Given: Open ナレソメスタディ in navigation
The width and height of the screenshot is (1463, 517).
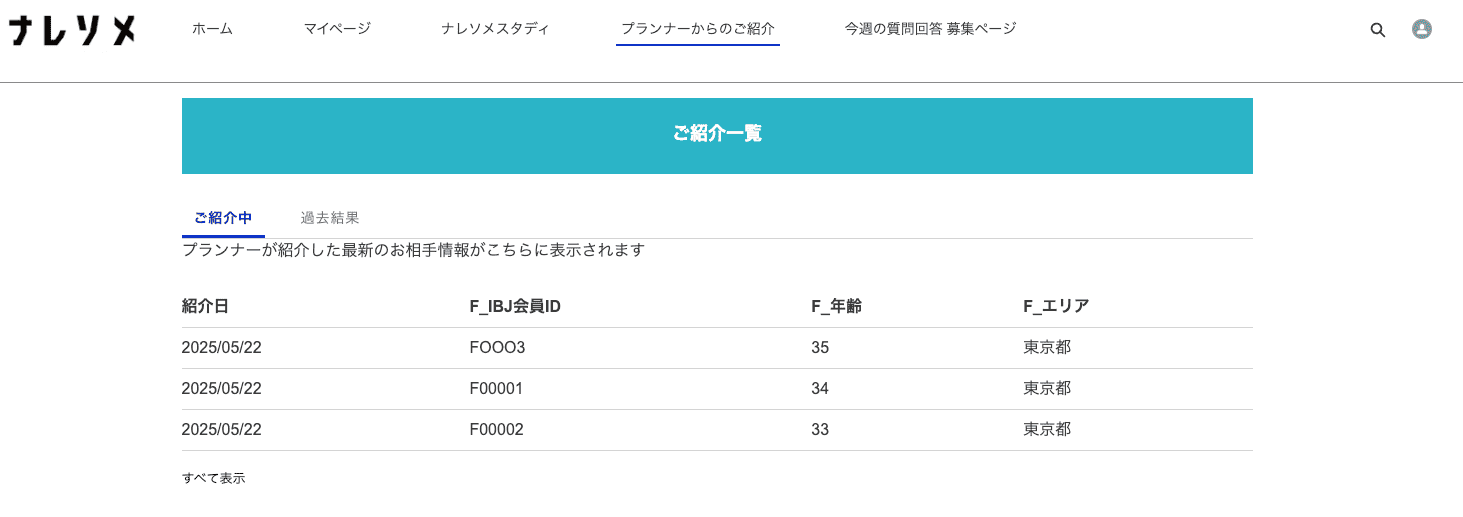Looking at the screenshot, I should (x=495, y=29).
